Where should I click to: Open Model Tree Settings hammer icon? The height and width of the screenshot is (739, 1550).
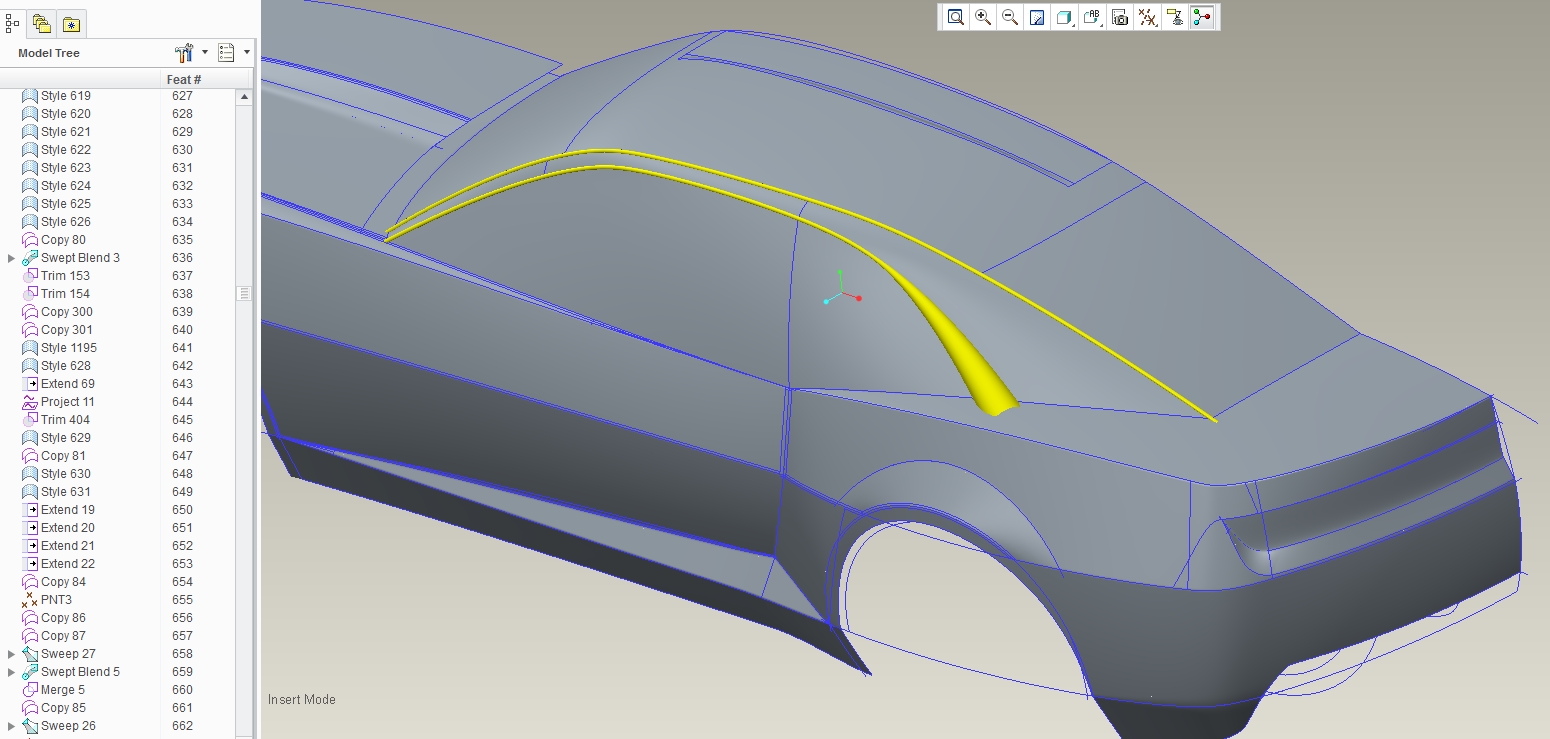[x=184, y=53]
